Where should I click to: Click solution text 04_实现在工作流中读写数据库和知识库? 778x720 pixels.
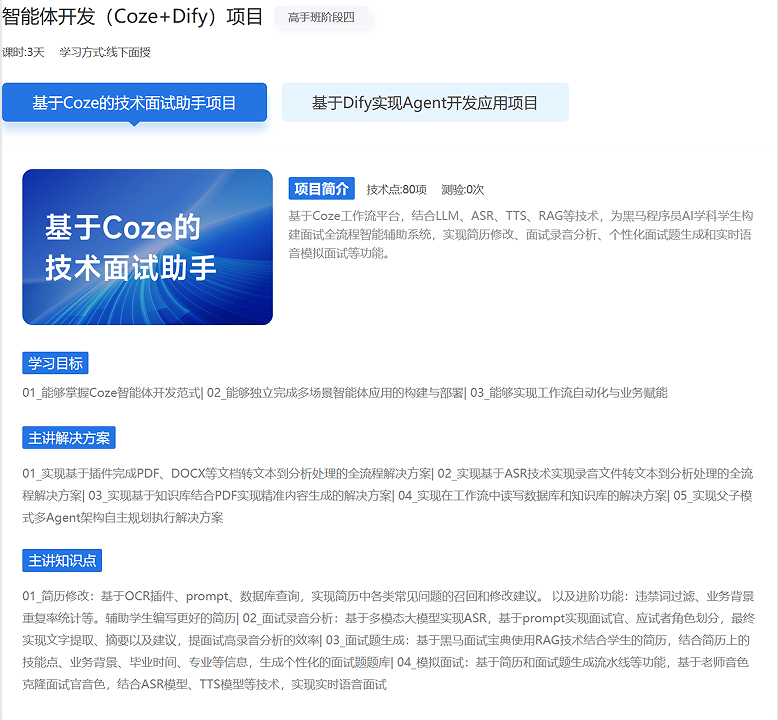click(x=533, y=496)
